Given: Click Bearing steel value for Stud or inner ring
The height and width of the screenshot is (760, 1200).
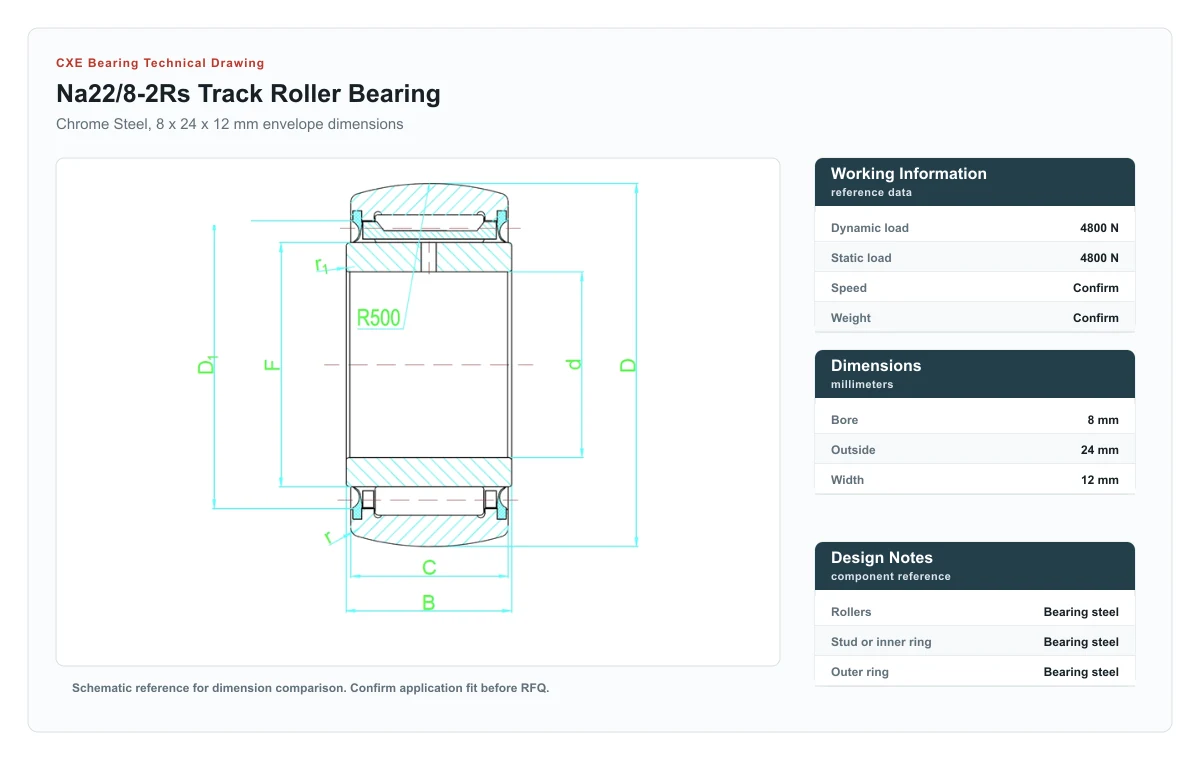Looking at the screenshot, I should click(x=1081, y=642).
